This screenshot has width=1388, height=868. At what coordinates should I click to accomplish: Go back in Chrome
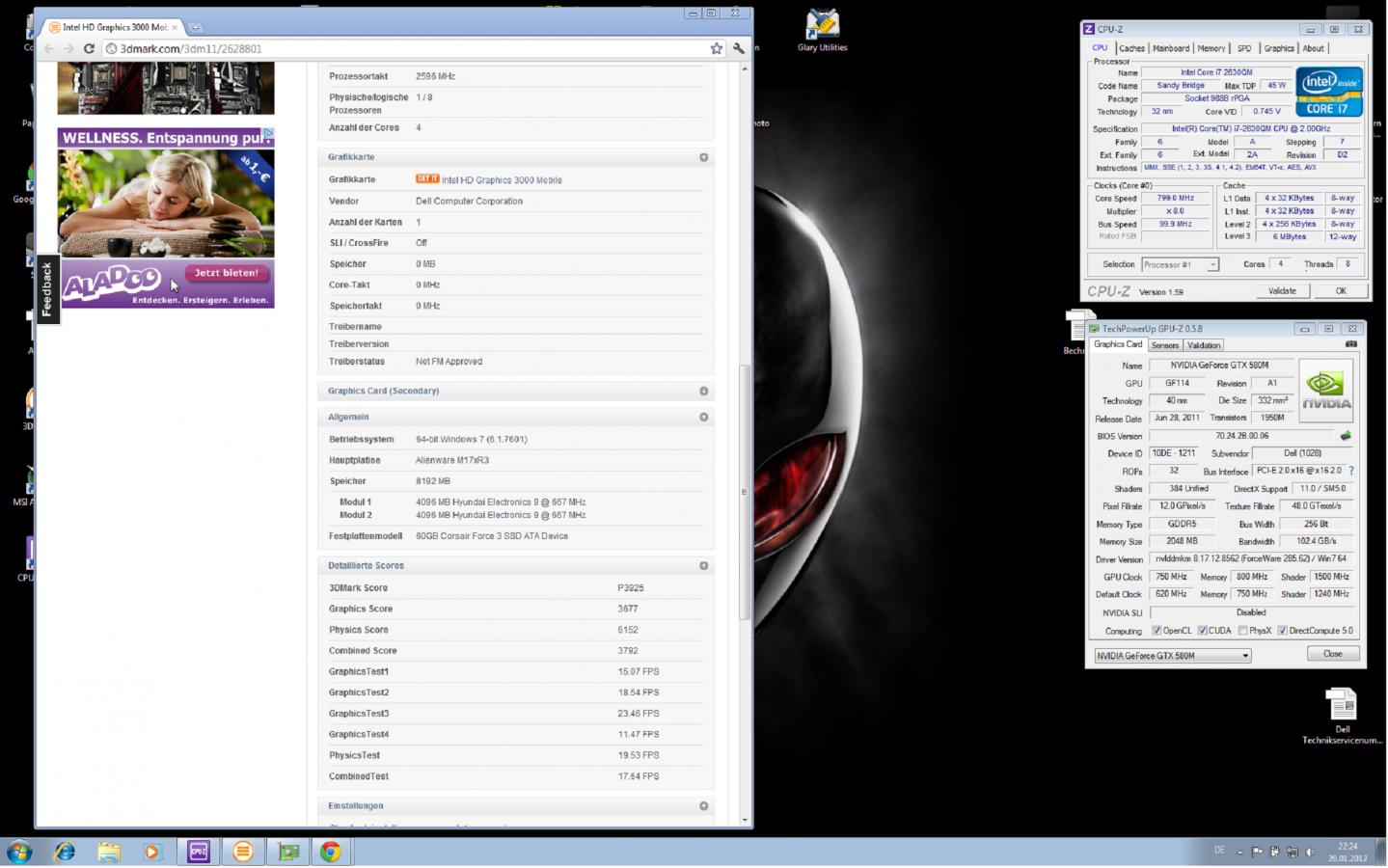pos(48,48)
